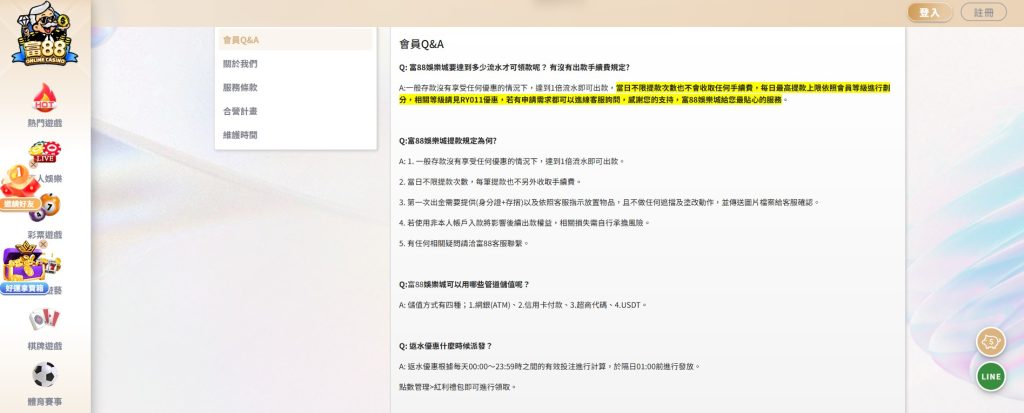Click the 註冊 register button
This screenshot has width=1024, height=413.
[984, 12]
